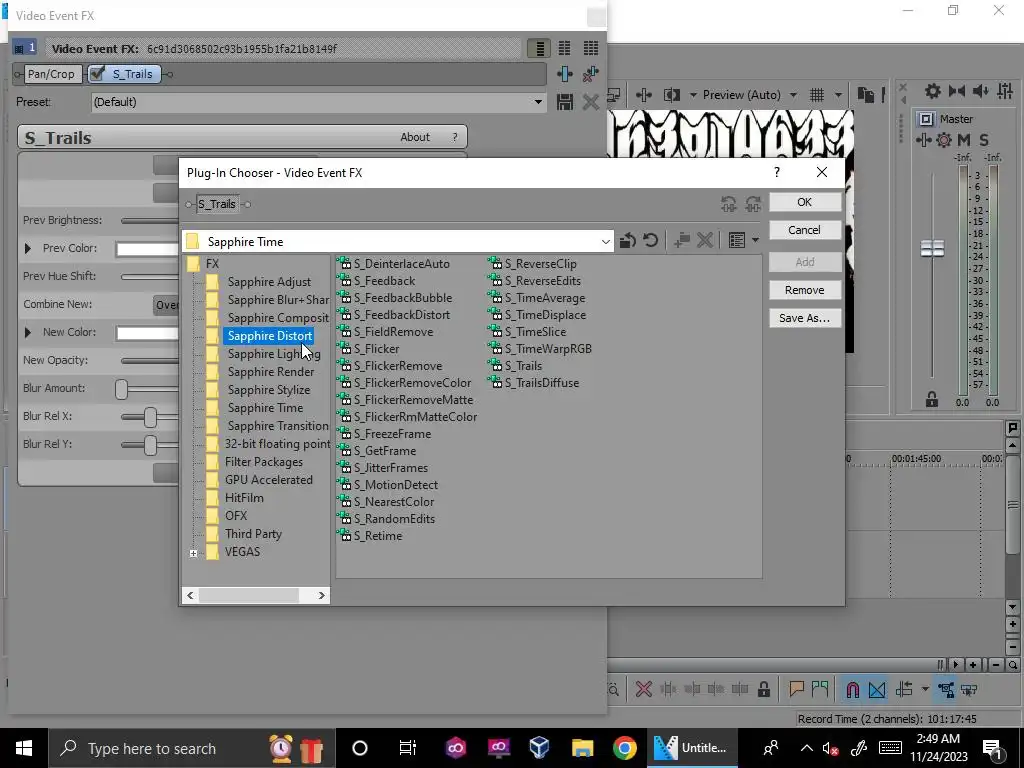Screen dimensions: 1024x768
Task: Toggle split screen view in preview
Action: [671, 95]
